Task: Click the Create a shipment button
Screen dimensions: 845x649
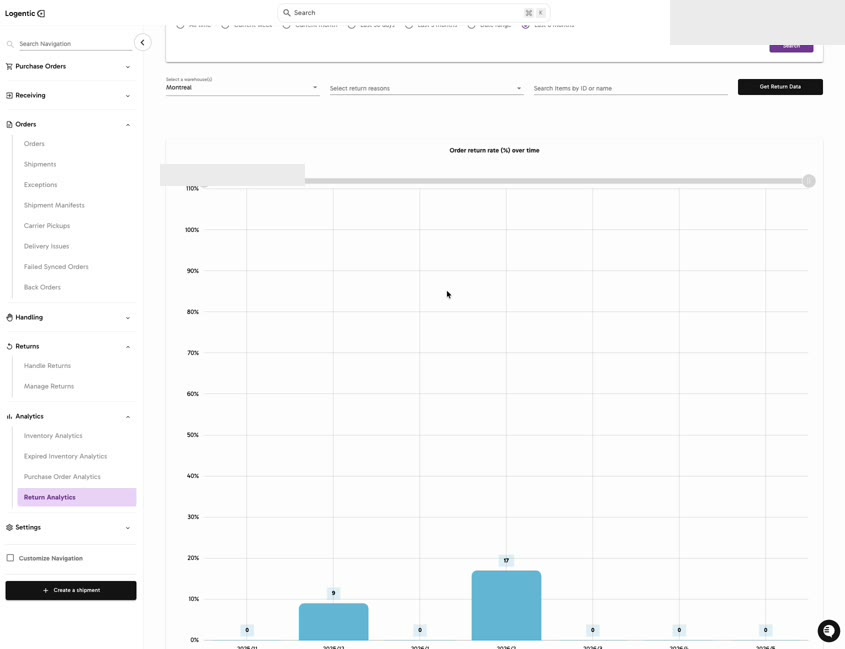Action: 71,590
